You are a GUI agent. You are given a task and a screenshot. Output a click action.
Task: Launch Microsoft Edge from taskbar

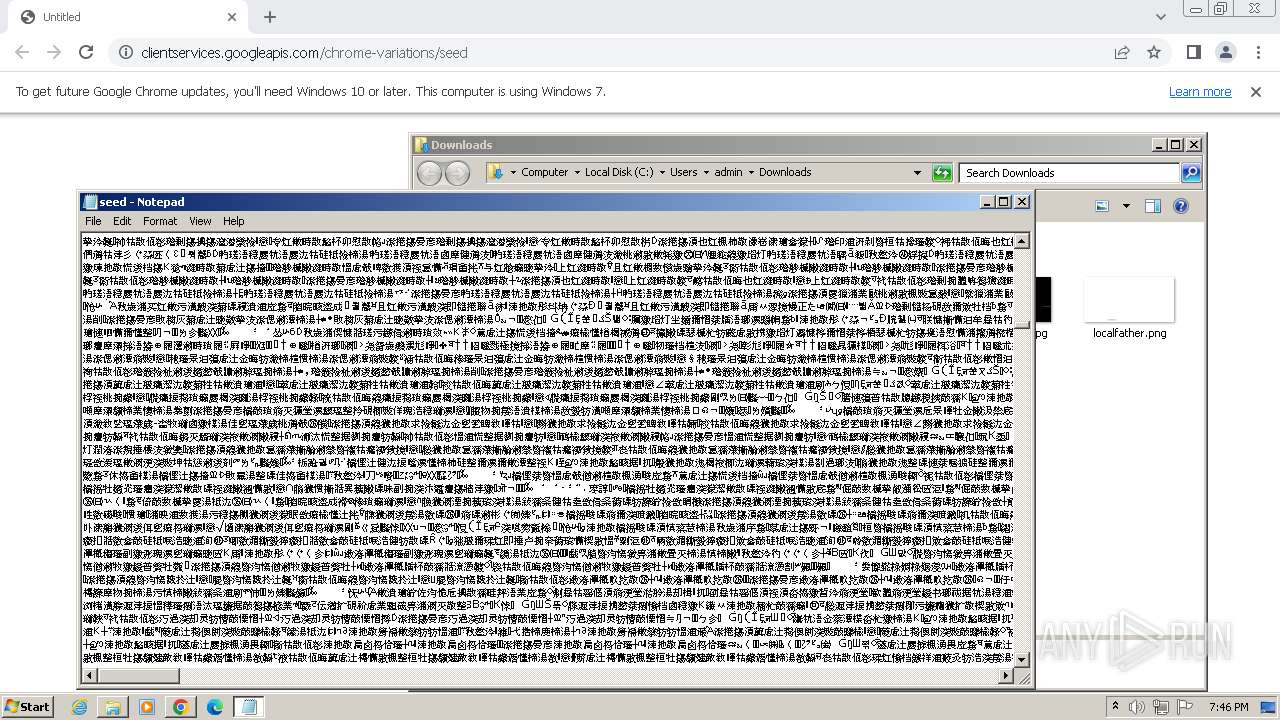[x=214, y=707]
